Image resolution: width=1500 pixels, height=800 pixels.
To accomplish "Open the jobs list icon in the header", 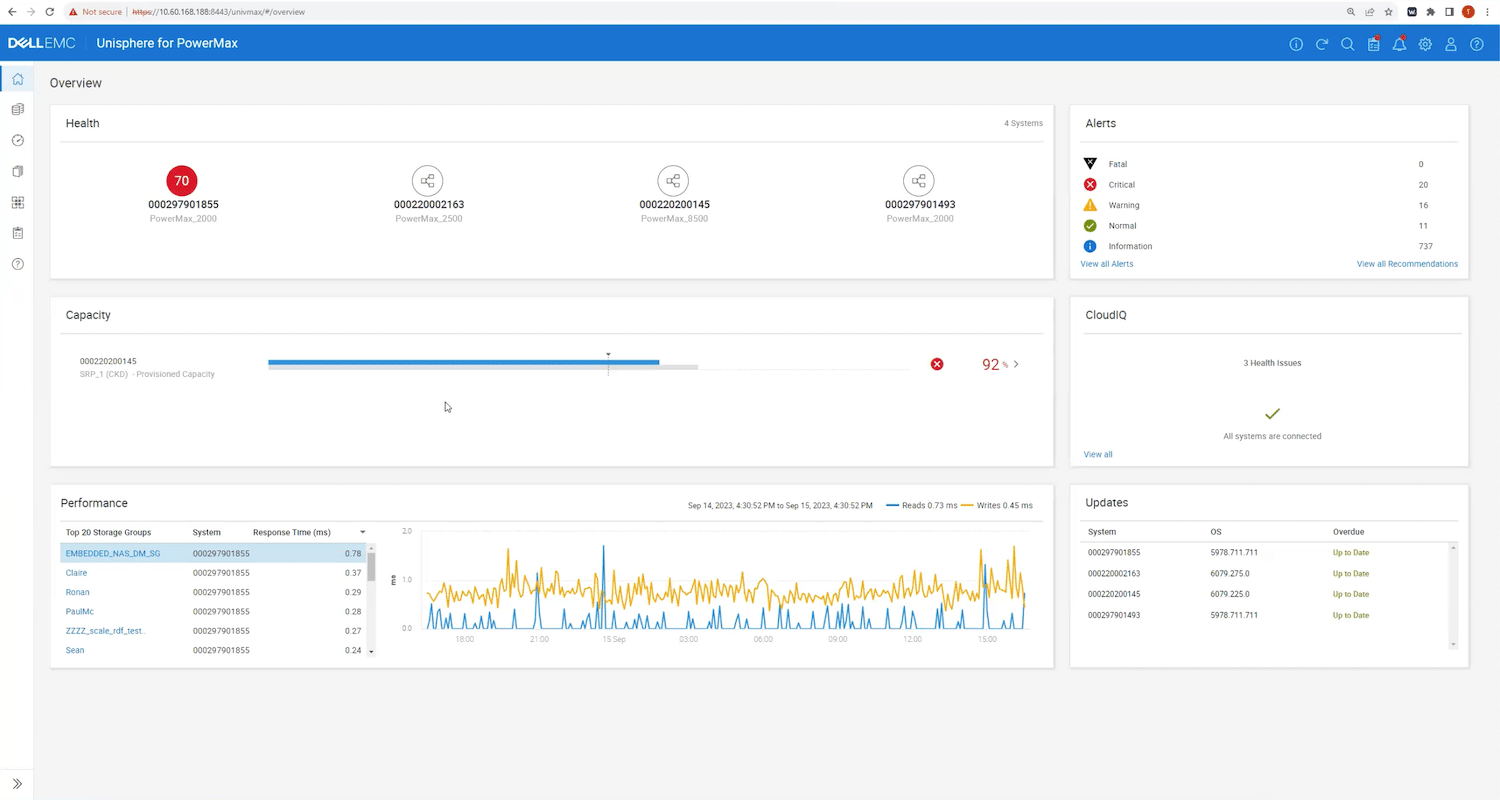I will tap(1373, 43).
